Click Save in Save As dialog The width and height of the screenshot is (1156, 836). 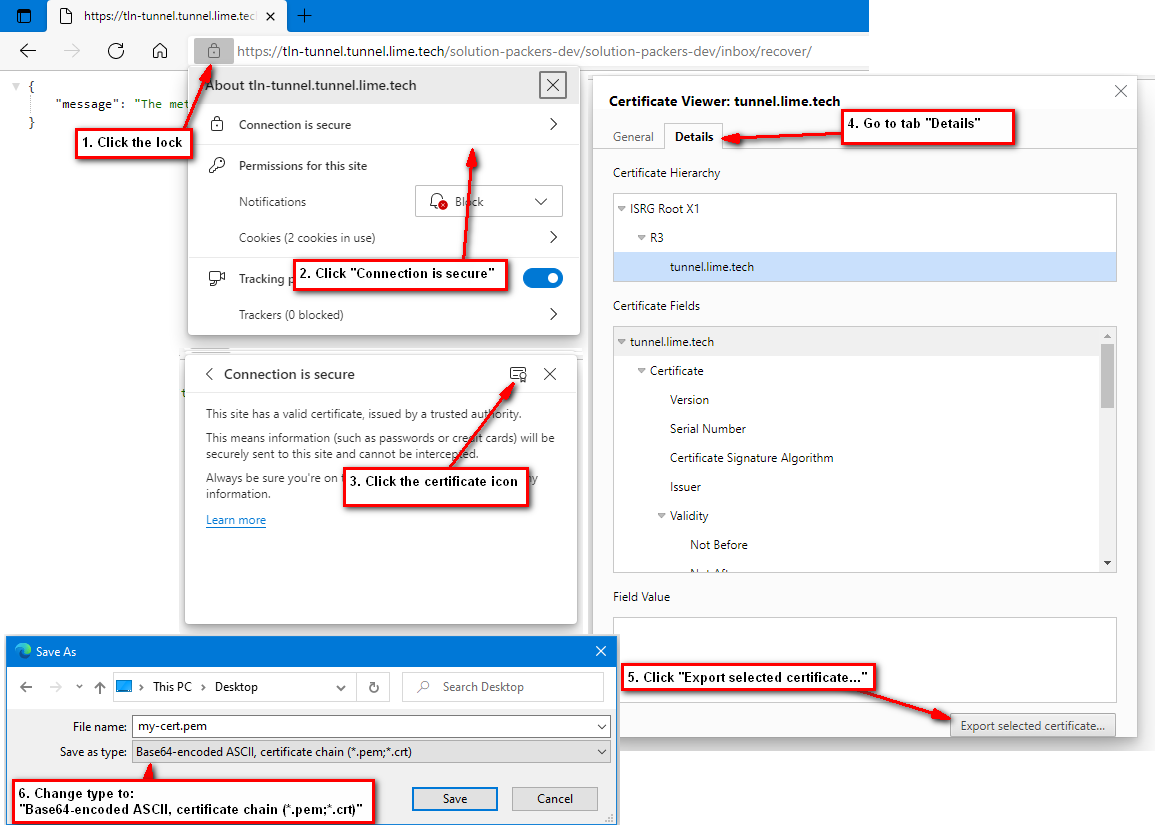point(455,799)
